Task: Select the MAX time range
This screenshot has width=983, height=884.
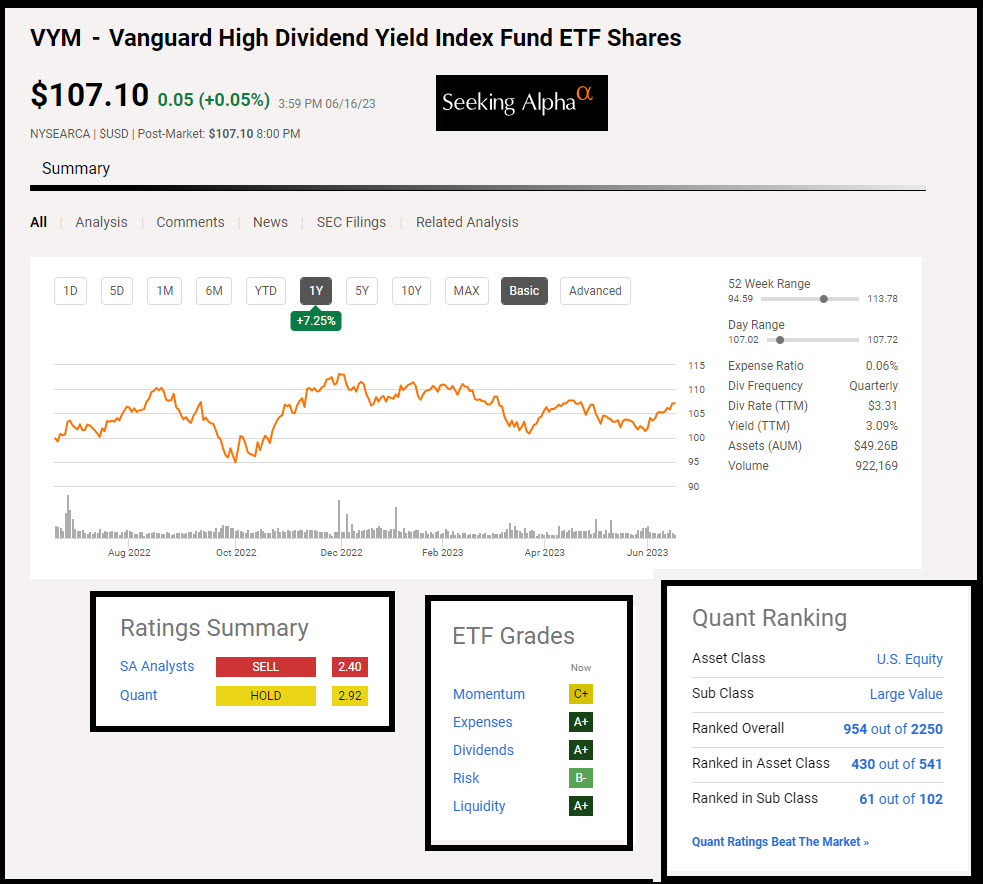Action: click(466, 291)
